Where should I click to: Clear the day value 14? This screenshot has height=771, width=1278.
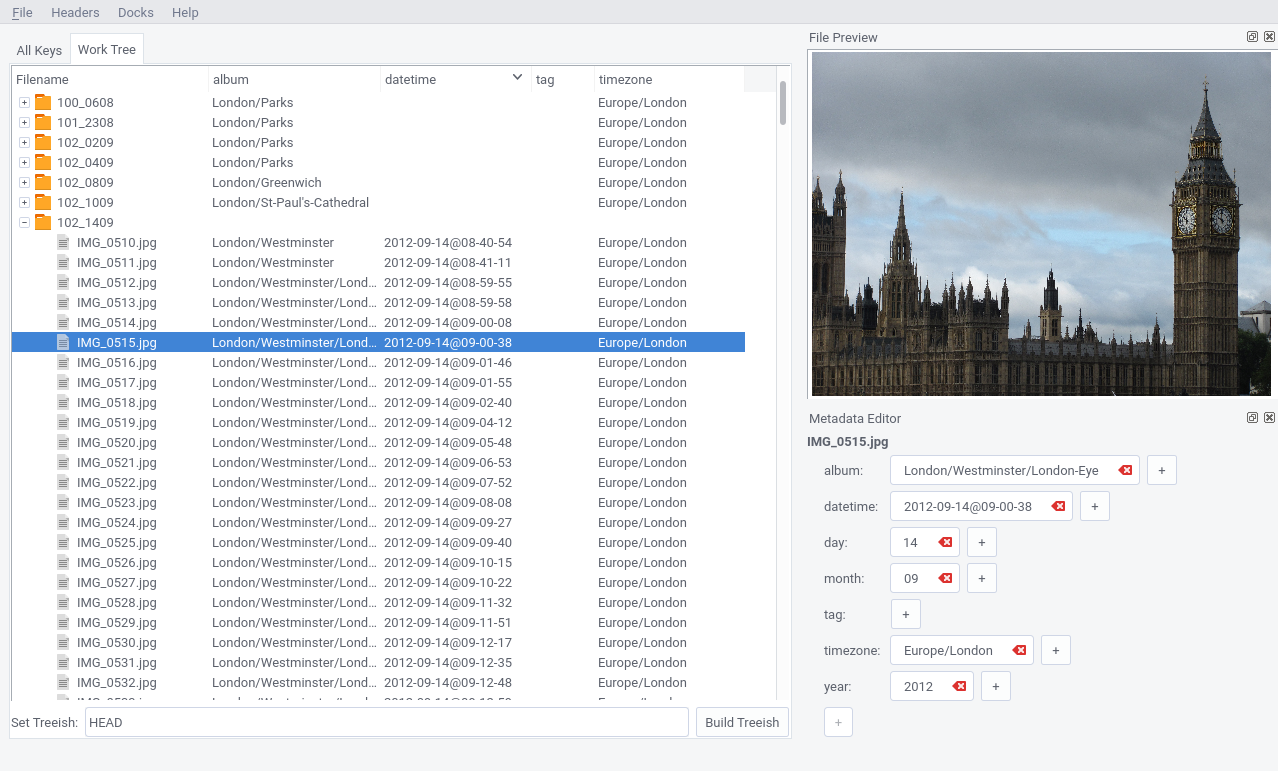coord(945,542)
